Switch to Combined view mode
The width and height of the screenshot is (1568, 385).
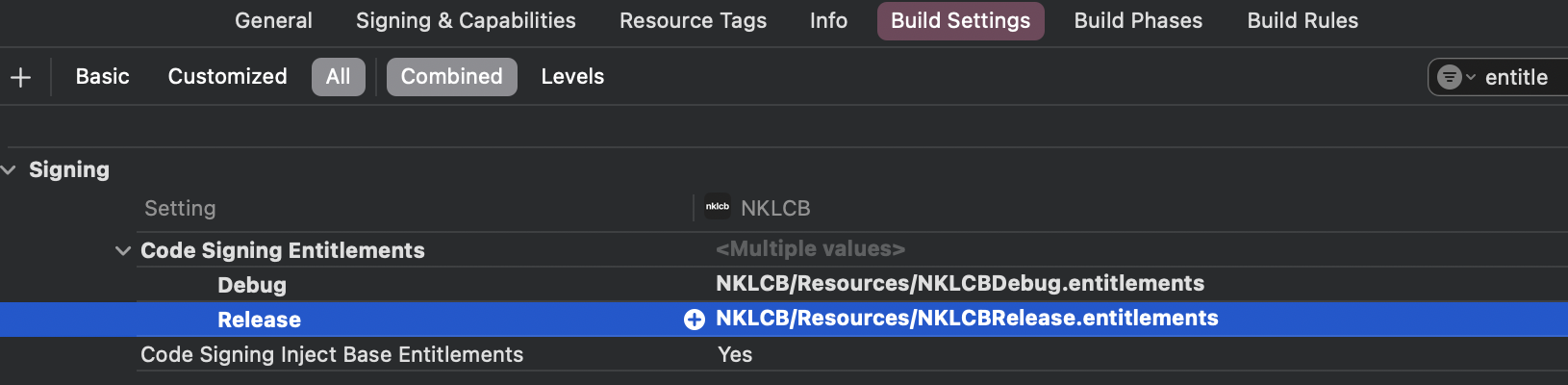click(451, 77)
